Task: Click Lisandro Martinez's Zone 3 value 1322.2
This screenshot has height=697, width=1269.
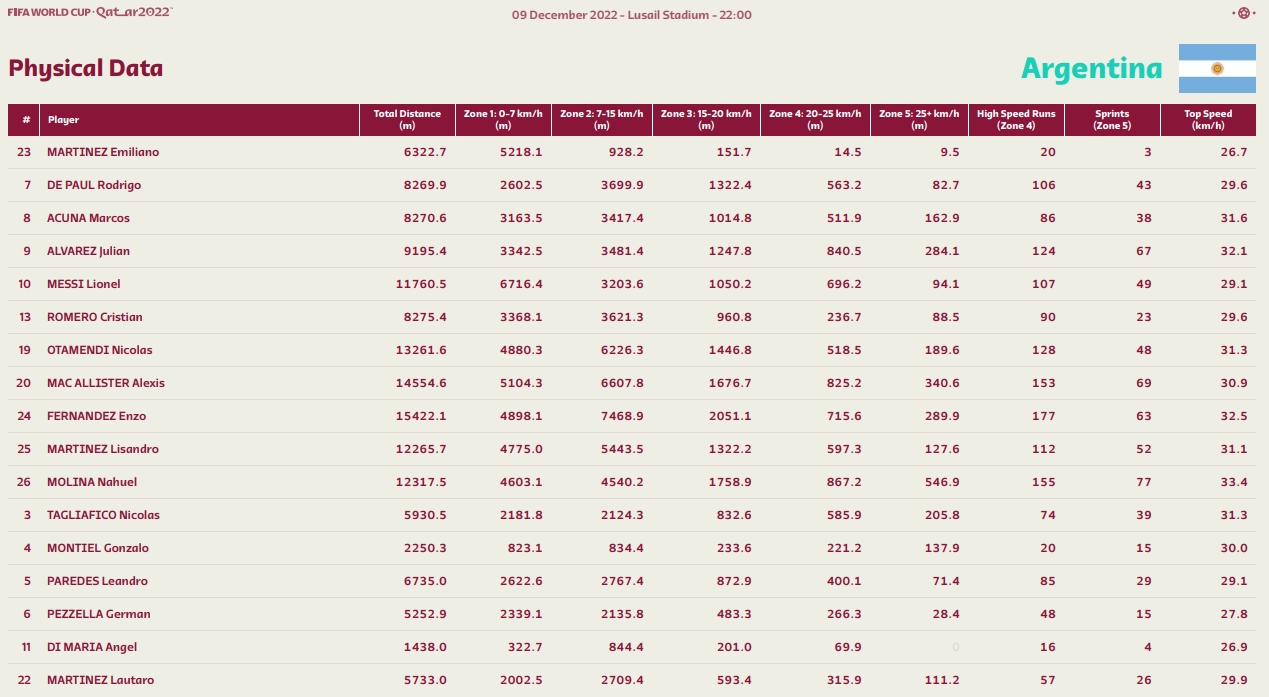Action: (x=730, y=449)
